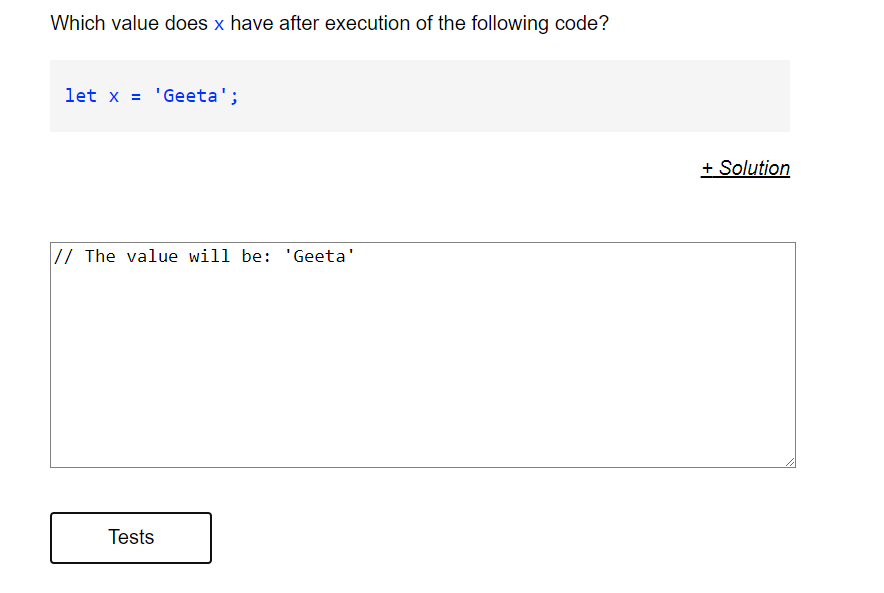Click the let keyword in the code block

81,95
